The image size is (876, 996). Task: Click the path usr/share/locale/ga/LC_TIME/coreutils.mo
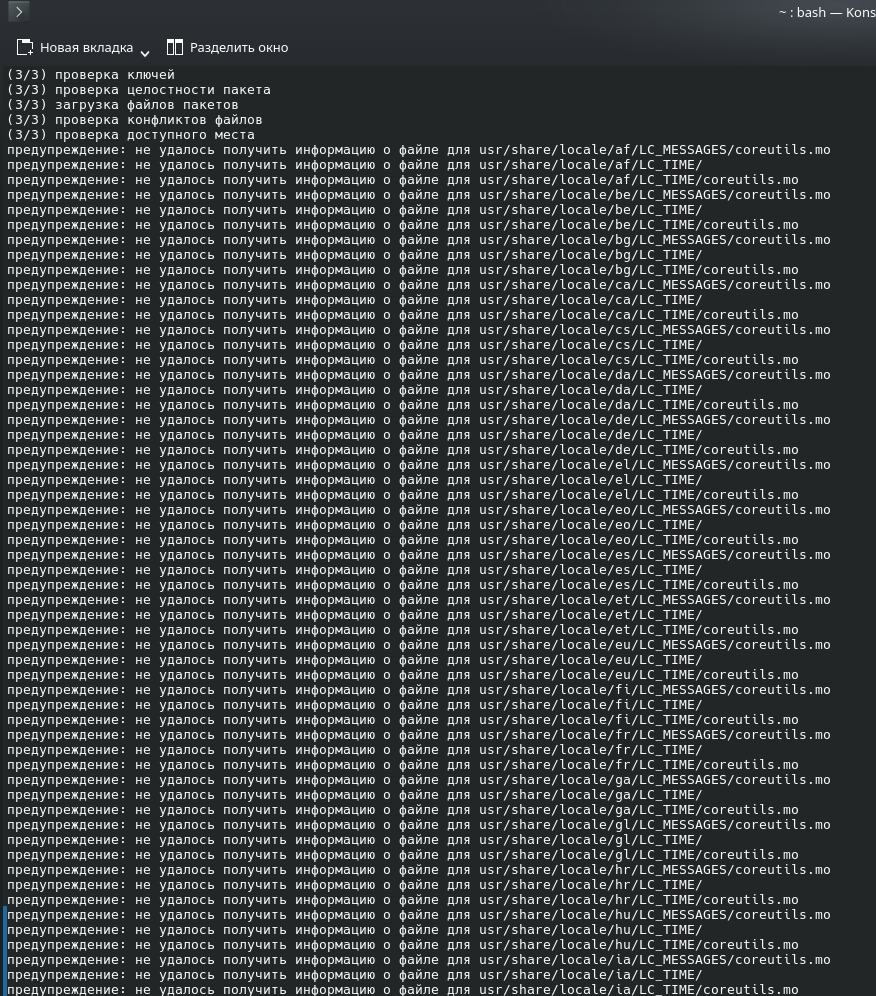click(x=638, y=810)
